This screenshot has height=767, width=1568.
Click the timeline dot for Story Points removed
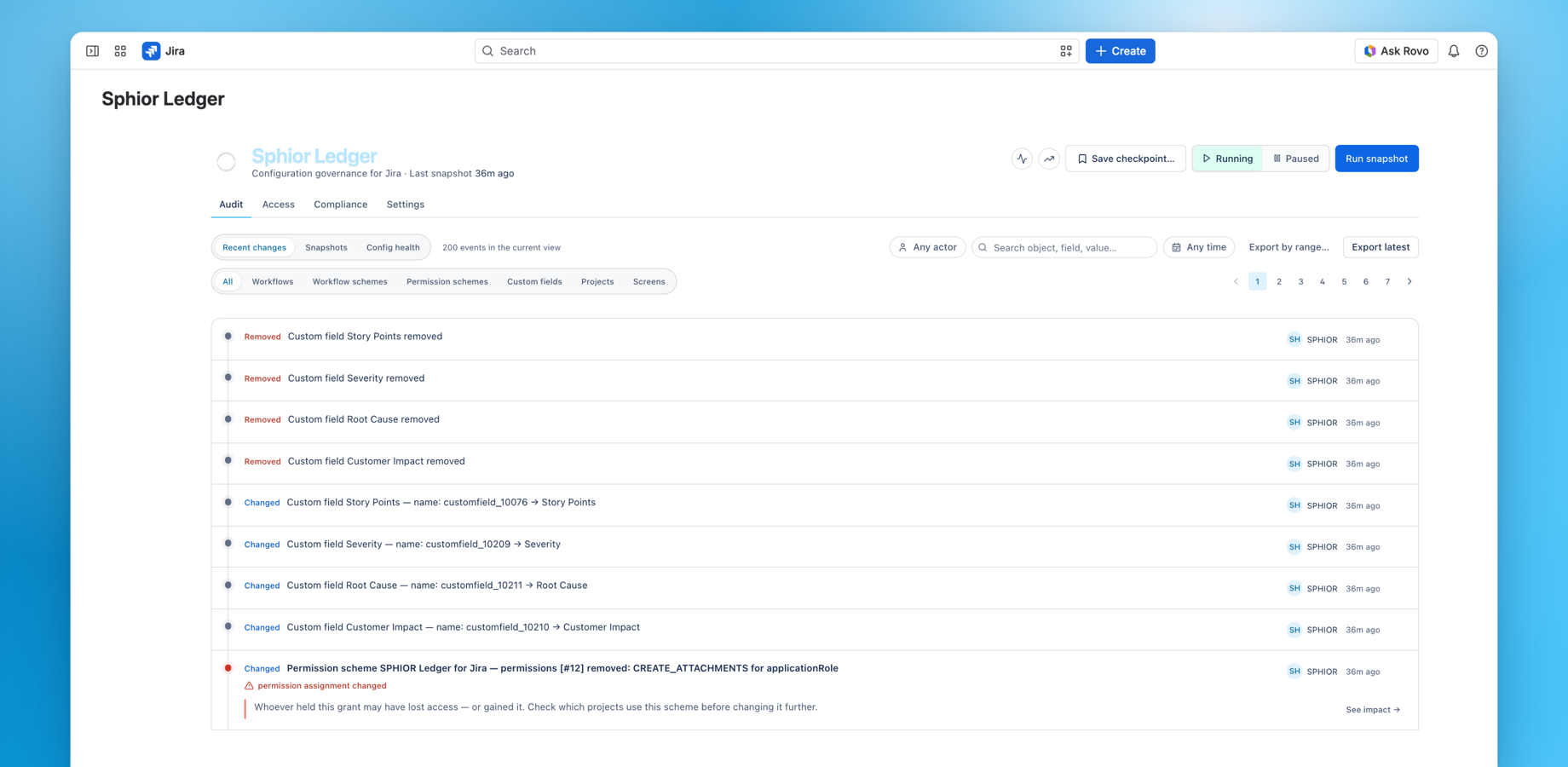pyautogui.click(x=228, y=336)
